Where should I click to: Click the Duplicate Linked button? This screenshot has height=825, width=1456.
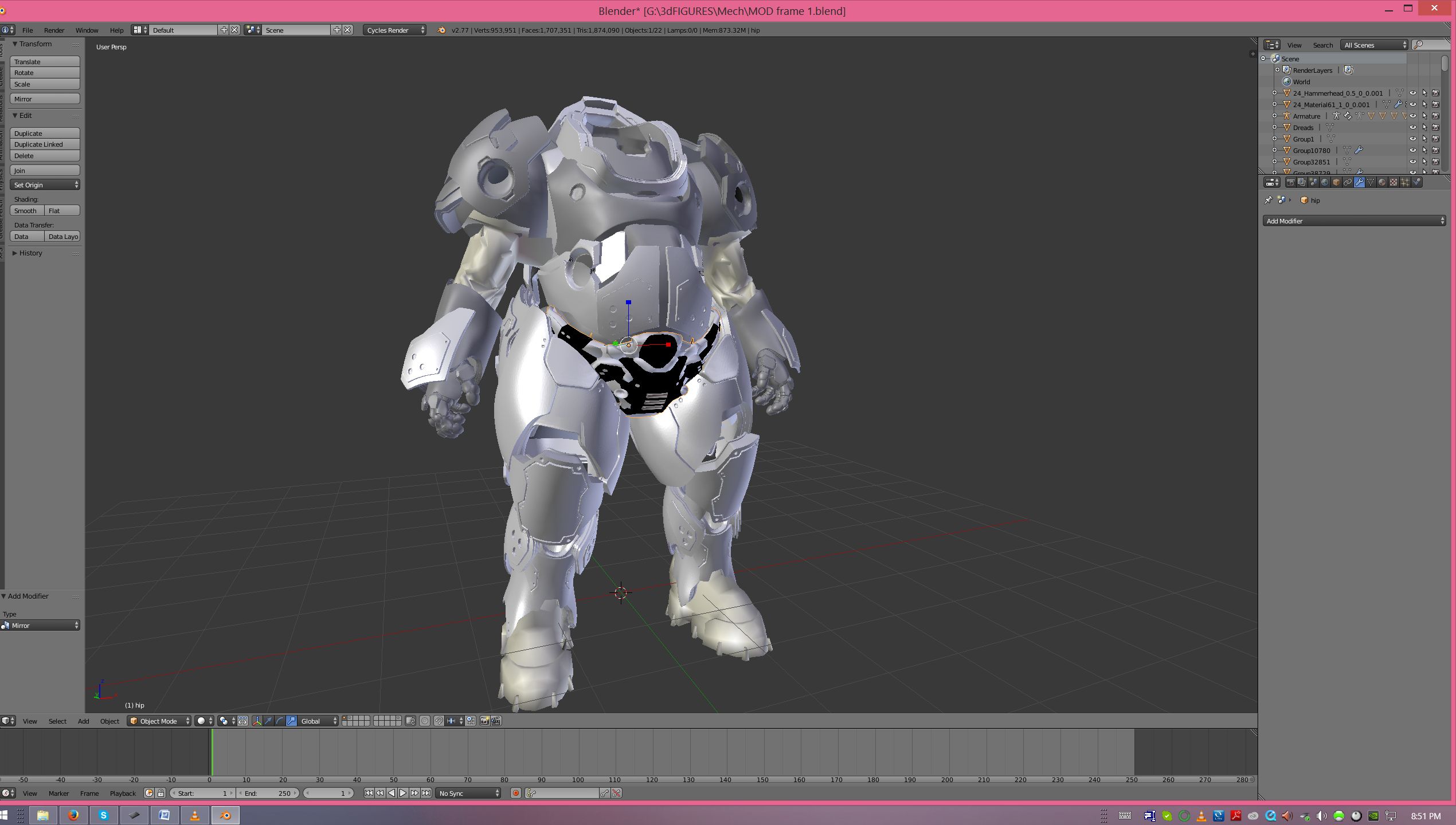coord(45,144)
